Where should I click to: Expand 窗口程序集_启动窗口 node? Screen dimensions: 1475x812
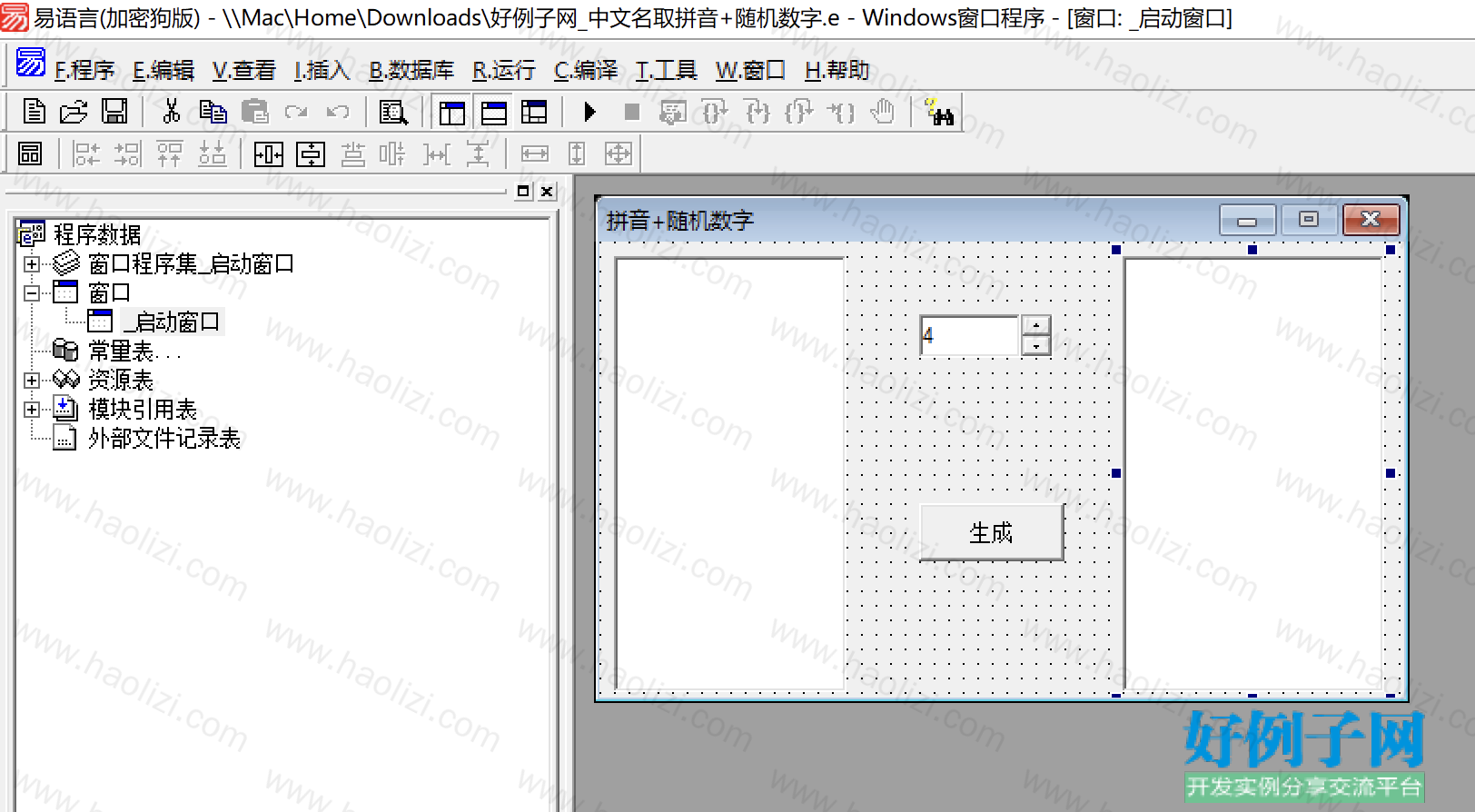[x=32, y=264]
